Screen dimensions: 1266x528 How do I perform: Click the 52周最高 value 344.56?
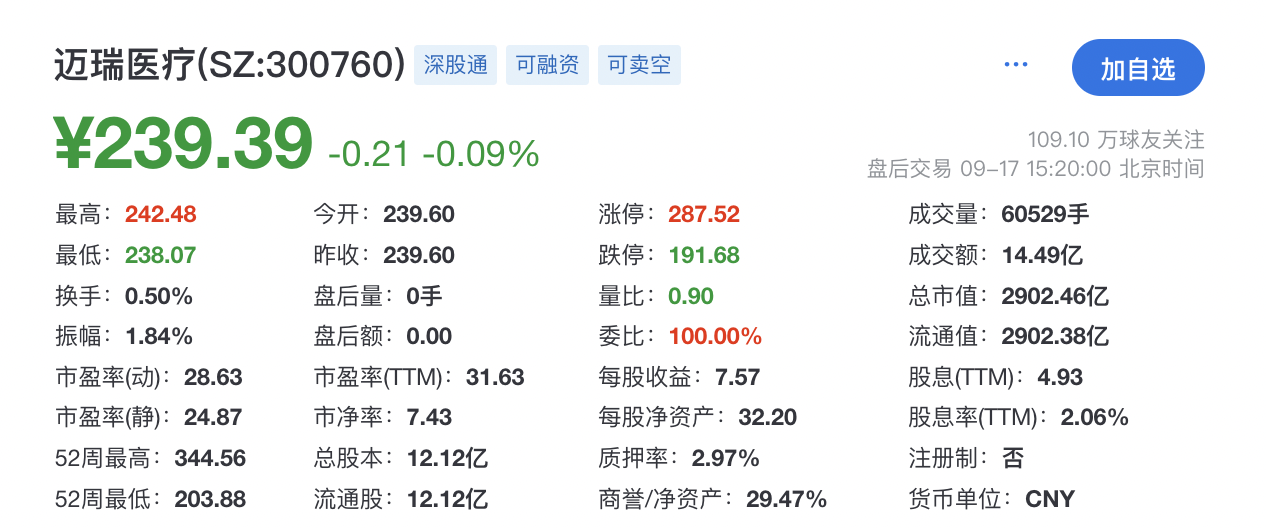210,458
